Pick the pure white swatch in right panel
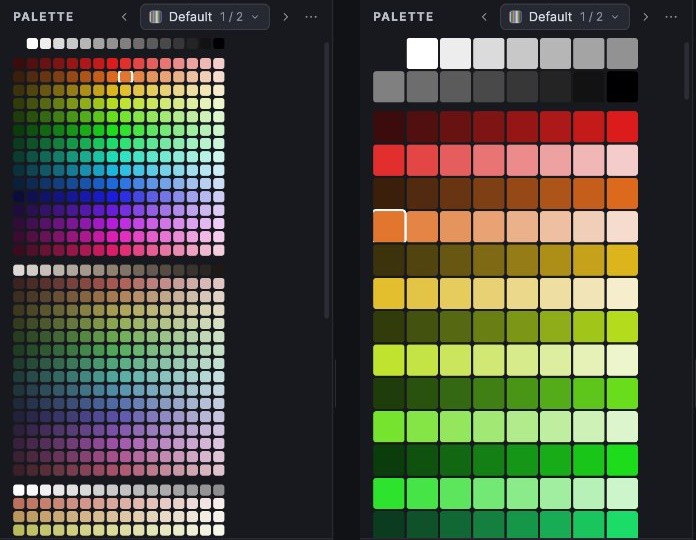This screenshot has width=696, height=540. tap(422, 53)
